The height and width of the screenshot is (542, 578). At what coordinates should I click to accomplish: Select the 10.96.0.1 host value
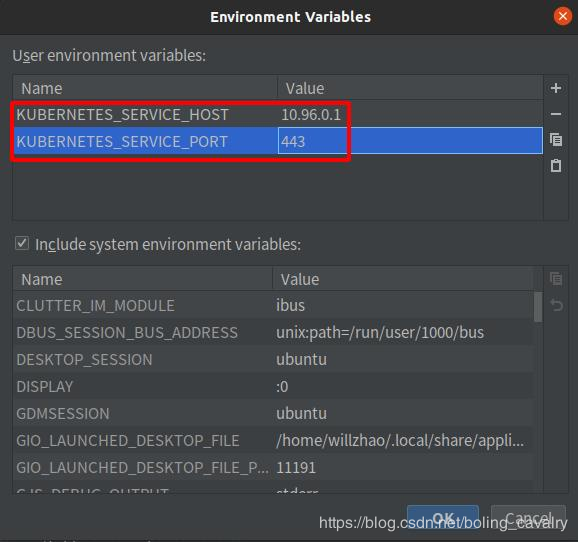(x=311, y=115)
